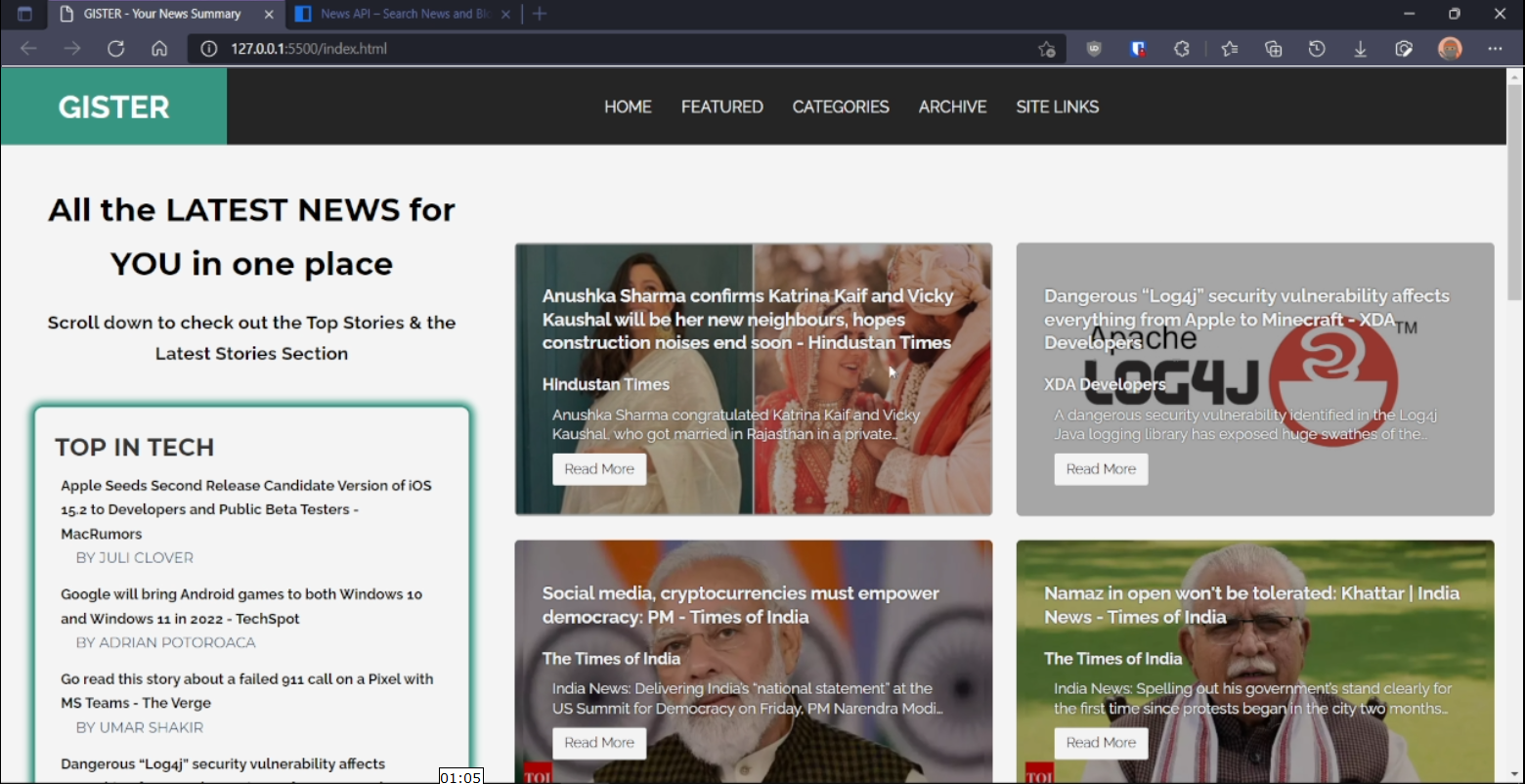Read More on Social media cryptocurrencies story
The height and width of the screenshot is (784, 1525).
point(599,743)
